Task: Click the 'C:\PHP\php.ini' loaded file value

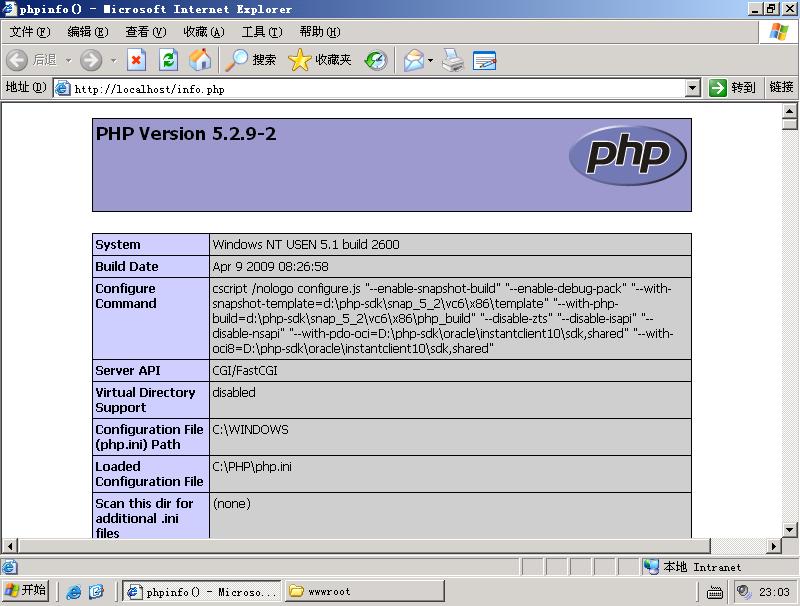Action: tap(252, 467)
